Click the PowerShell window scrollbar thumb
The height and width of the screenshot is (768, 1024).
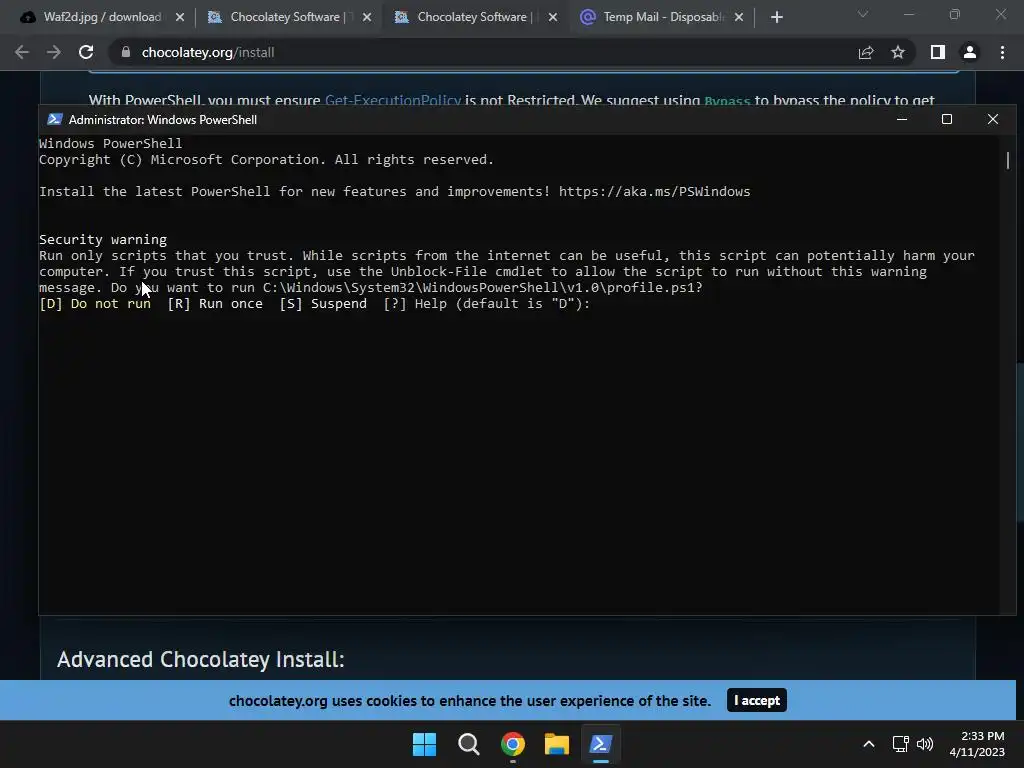click(x=1008, y=160)
